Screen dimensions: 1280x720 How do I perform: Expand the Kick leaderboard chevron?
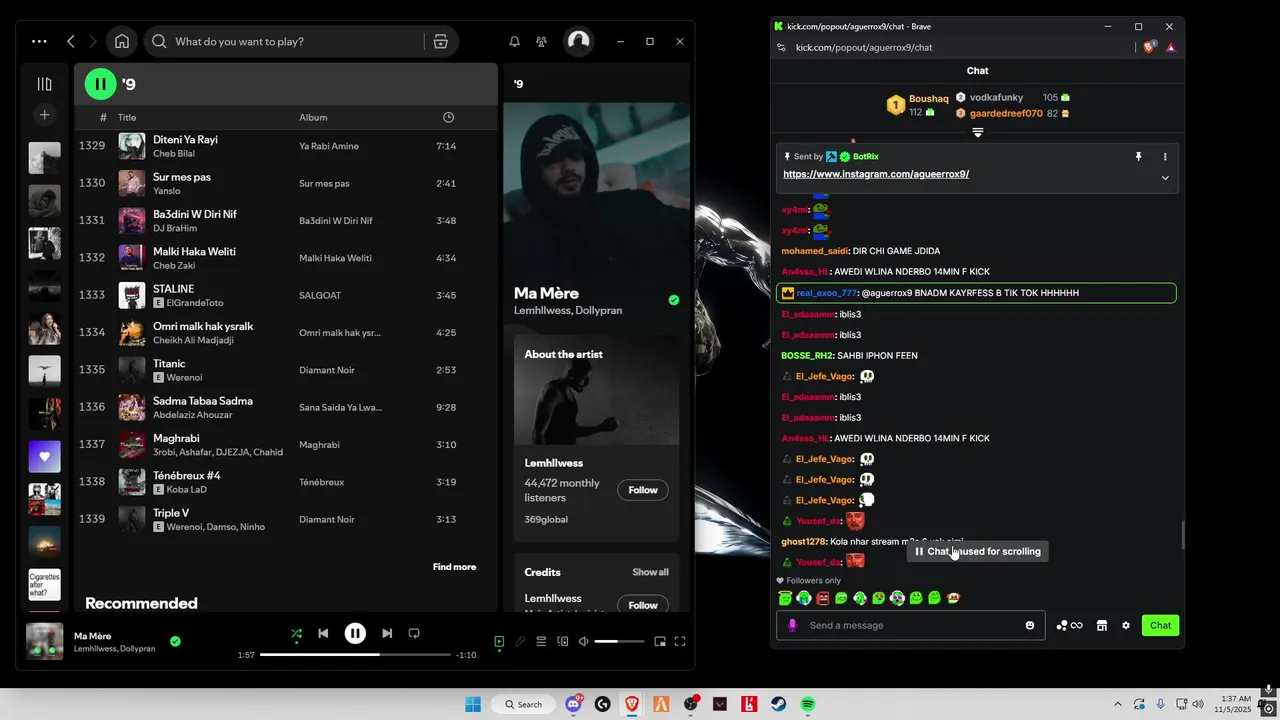coord(978,133)
